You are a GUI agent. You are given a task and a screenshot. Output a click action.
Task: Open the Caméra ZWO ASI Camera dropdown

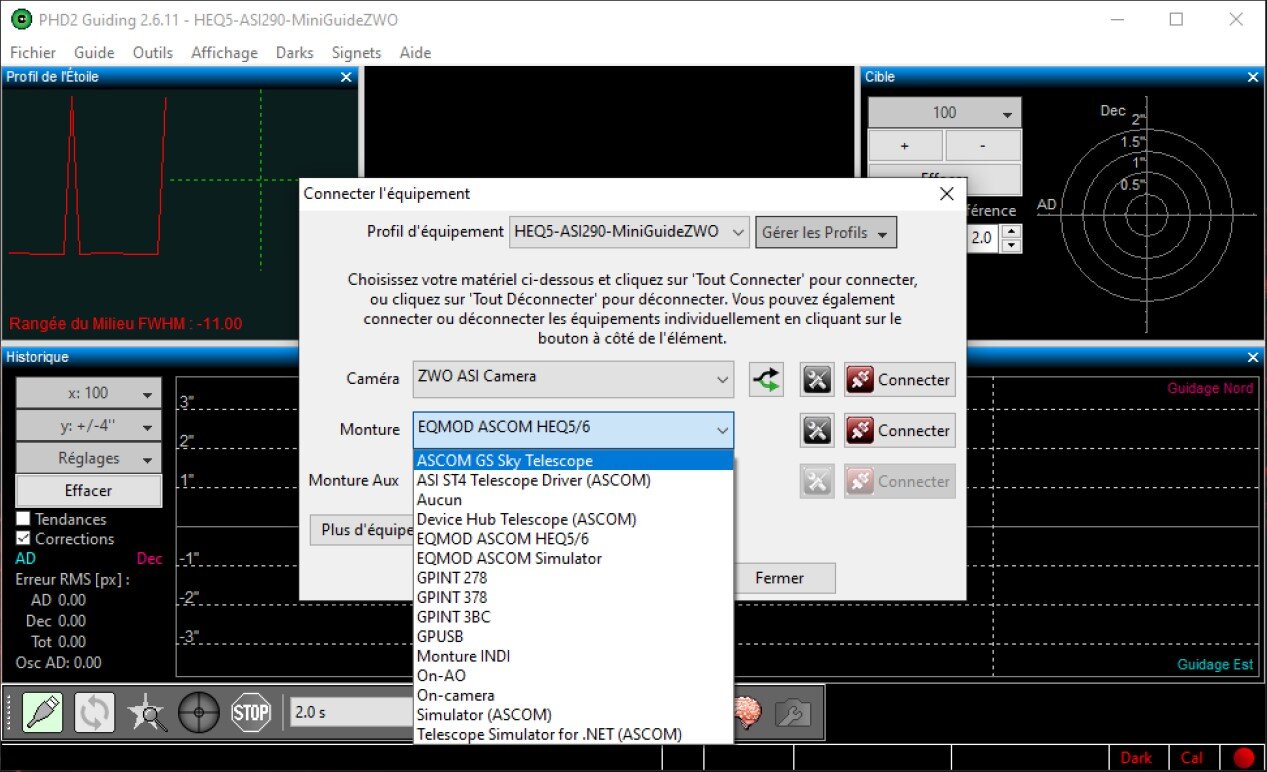[573, 379]
